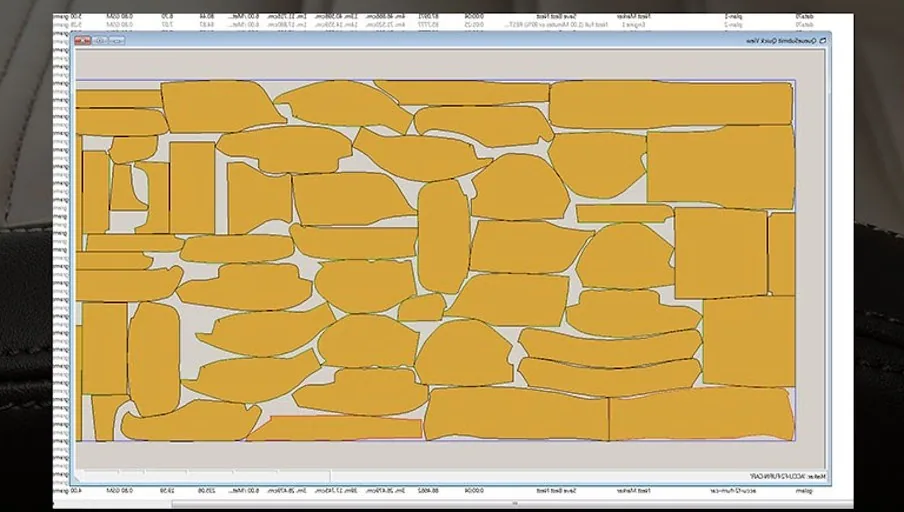
Task: Select the tall oval piece in marker center
Action: pyautogui.click(x=443, y=236)
